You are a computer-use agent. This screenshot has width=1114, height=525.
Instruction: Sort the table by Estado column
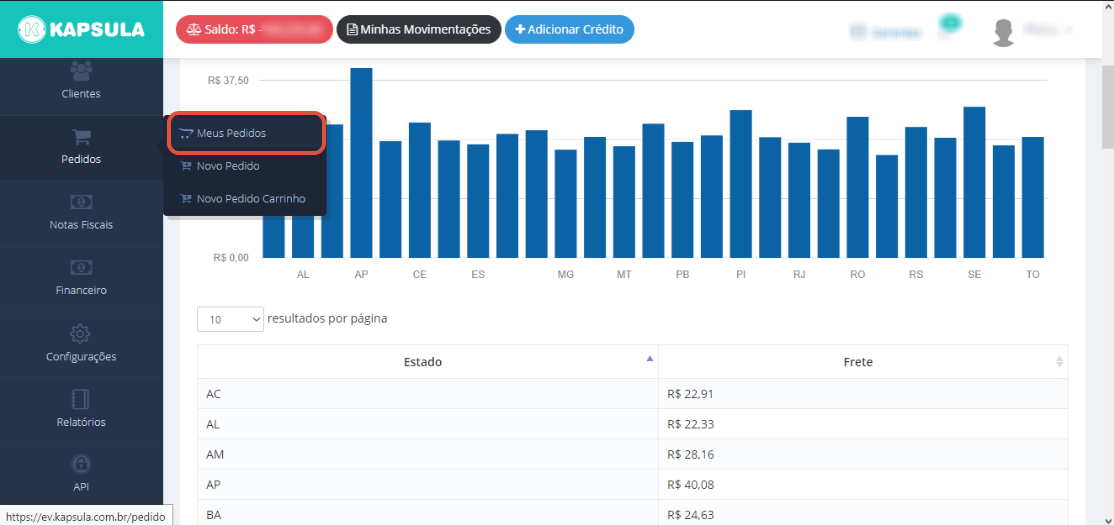tap(428, 362)
